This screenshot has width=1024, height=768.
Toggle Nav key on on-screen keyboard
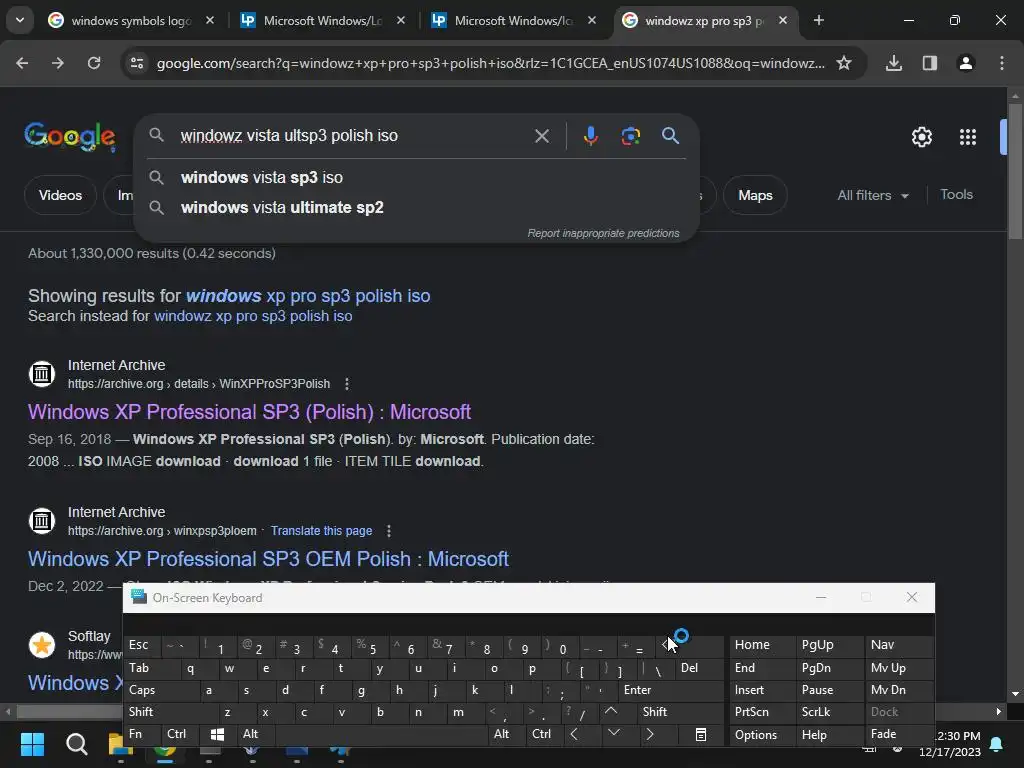click(x=898, y=645)
